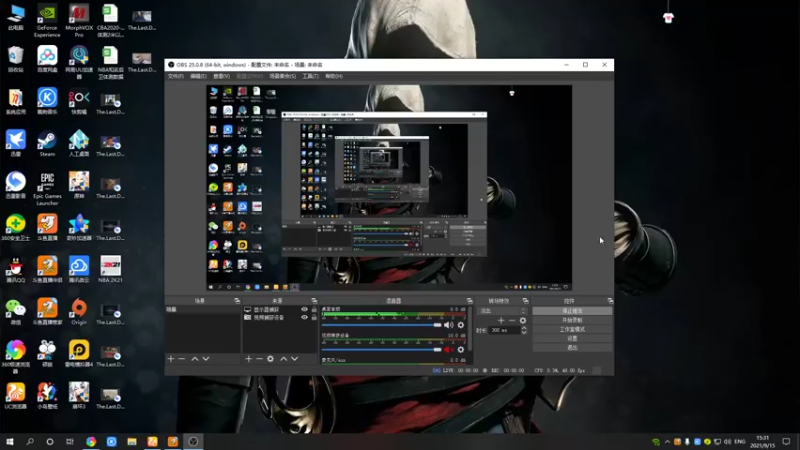Increase transition duration with the up arrow
This screenshot has width=800, height=450.
tap(523, 328)
